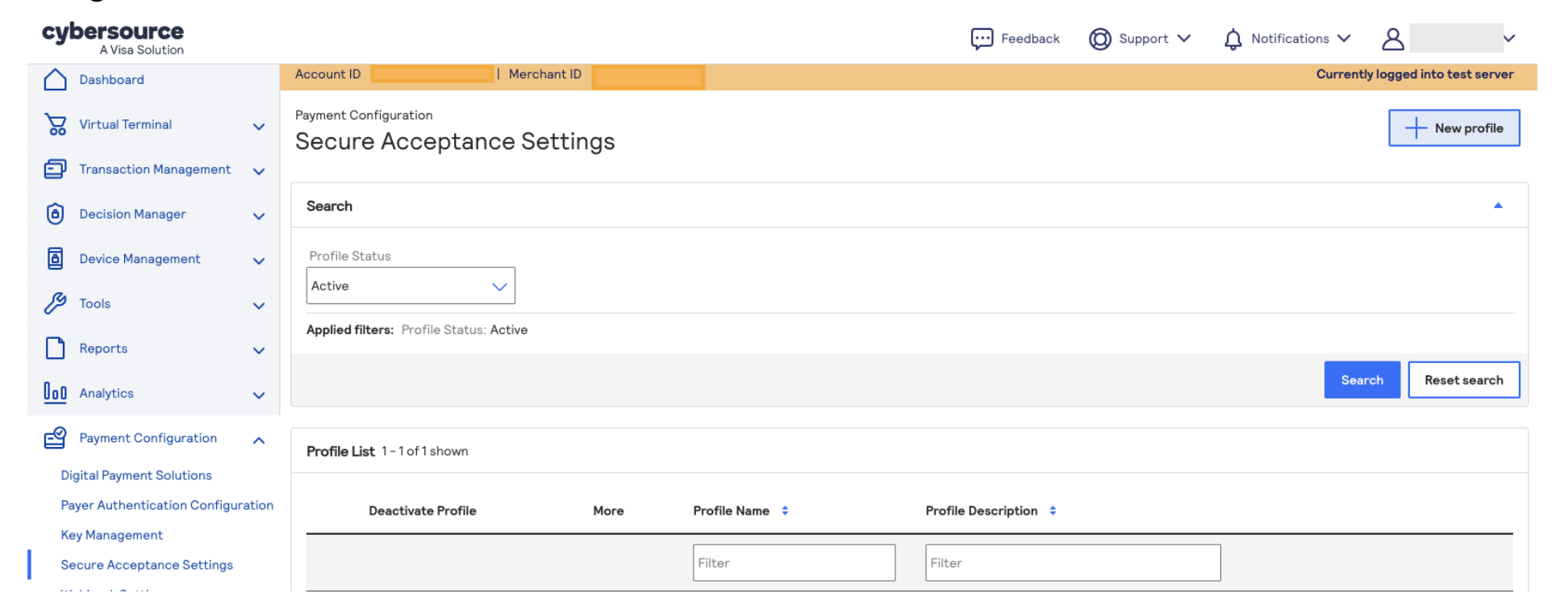Go to Dashboard
The height and width of the screenshot is (610, 1568).
click(x=111, y=80)
